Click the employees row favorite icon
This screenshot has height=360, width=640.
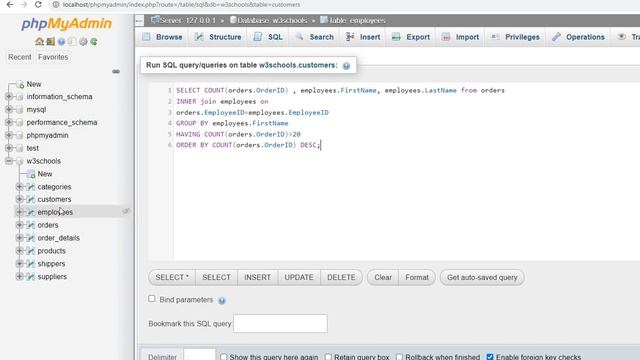point(126,211)
